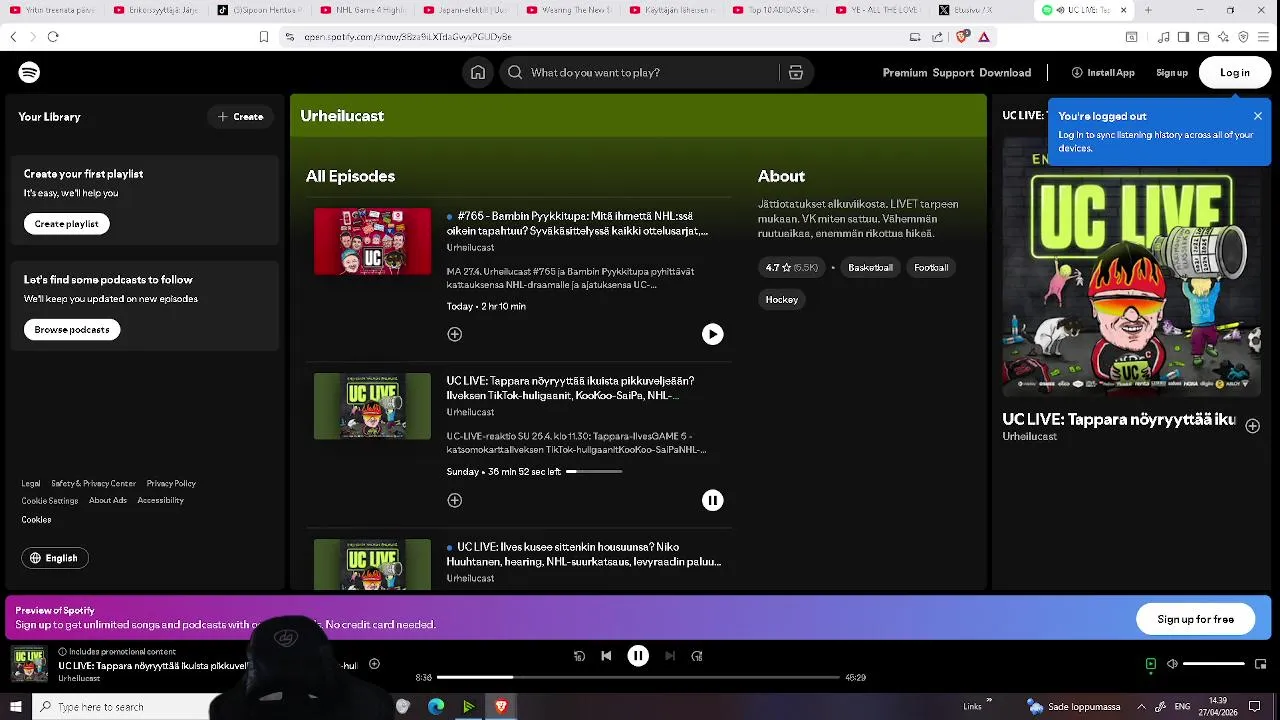Image resolution: width=1280 pixels, height=720 pixels.
Task: Open the Cookie Settings link
Action: click(50, 501)
